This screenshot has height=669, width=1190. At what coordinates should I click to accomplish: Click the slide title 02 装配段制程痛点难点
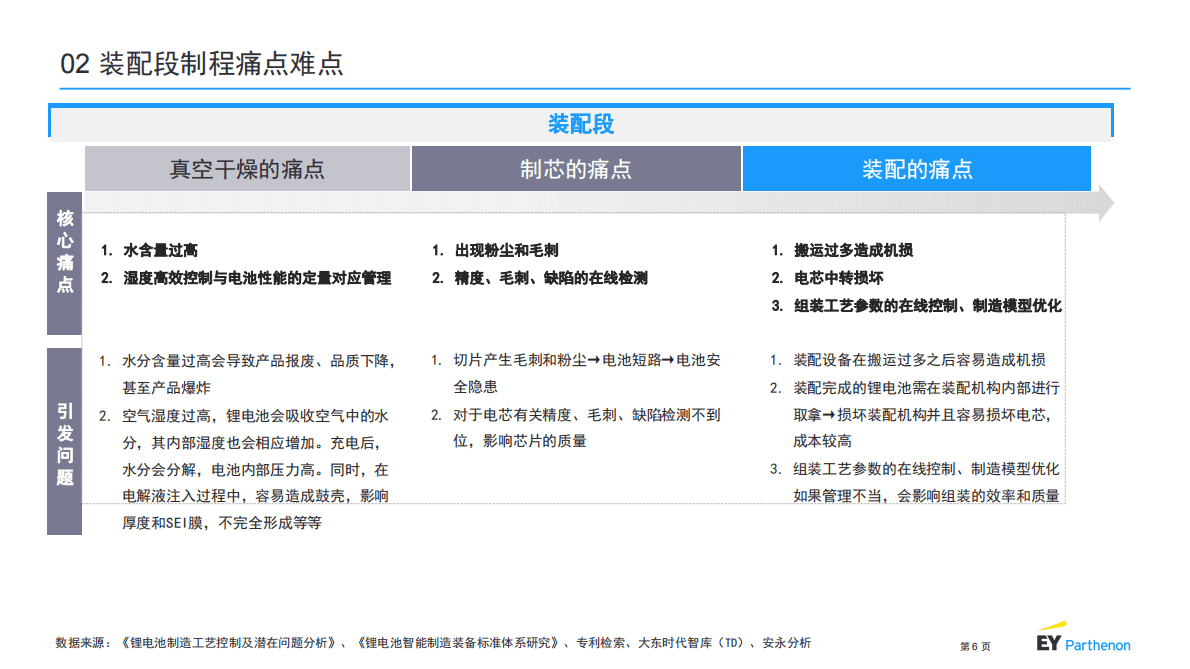202,62
